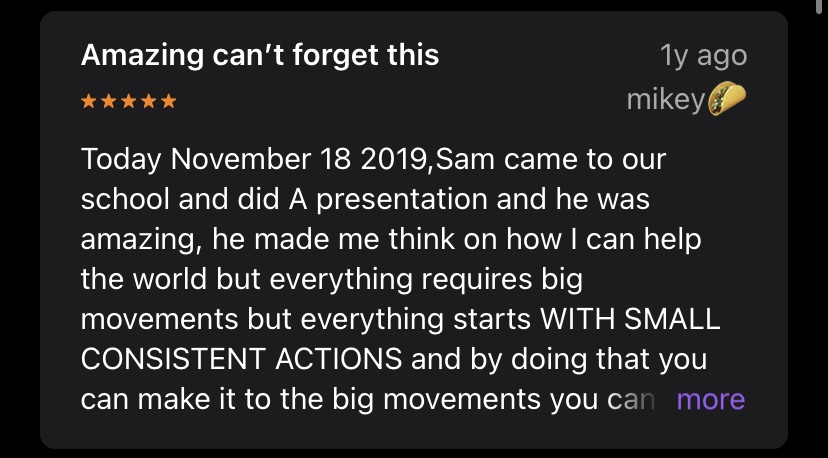828x458 pixels.
Task: Click the truncated last line before more
Action: (368, 399)
